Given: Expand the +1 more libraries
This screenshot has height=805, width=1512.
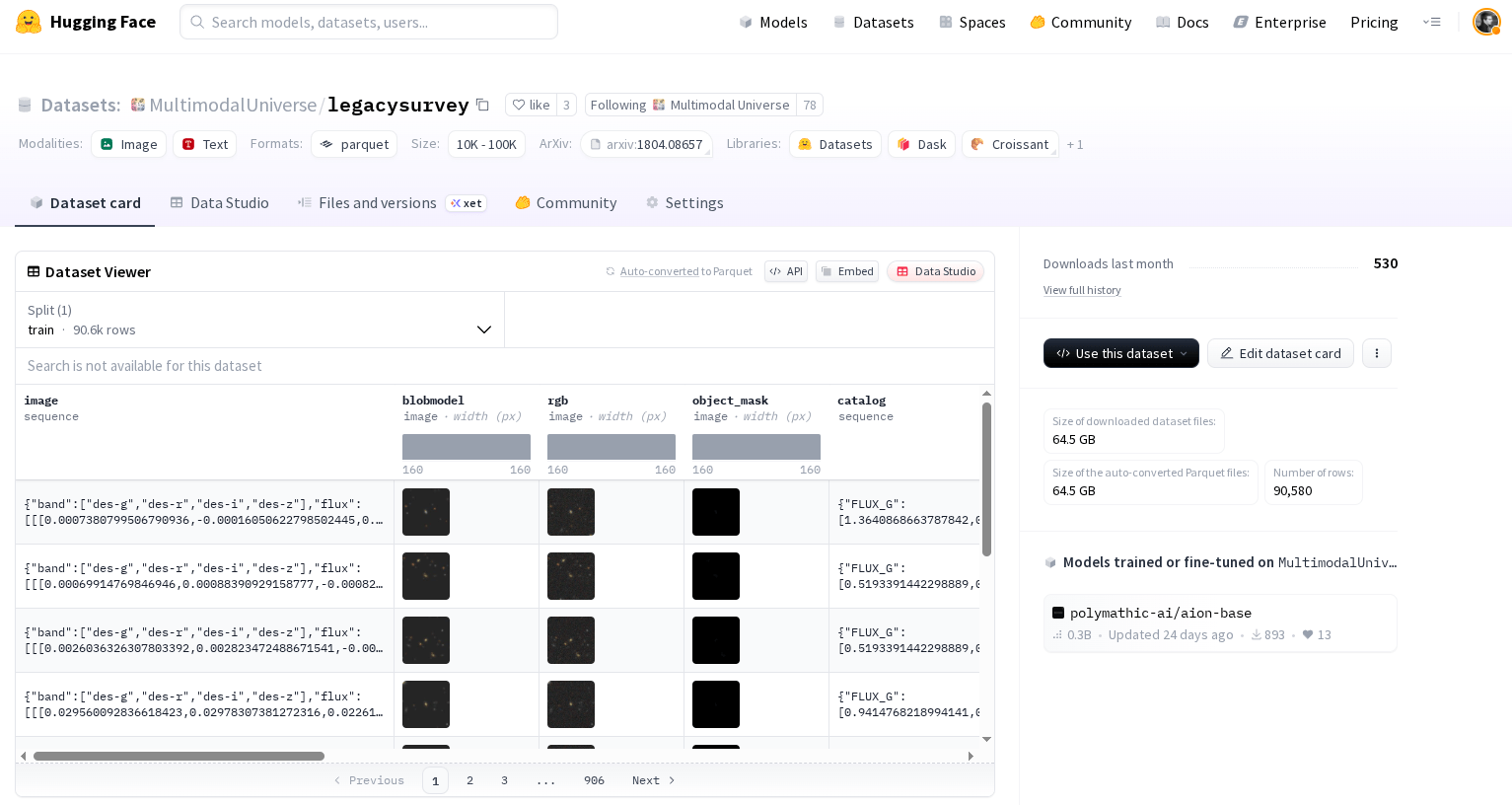Looking at the screenshot, I should 1075,144.
